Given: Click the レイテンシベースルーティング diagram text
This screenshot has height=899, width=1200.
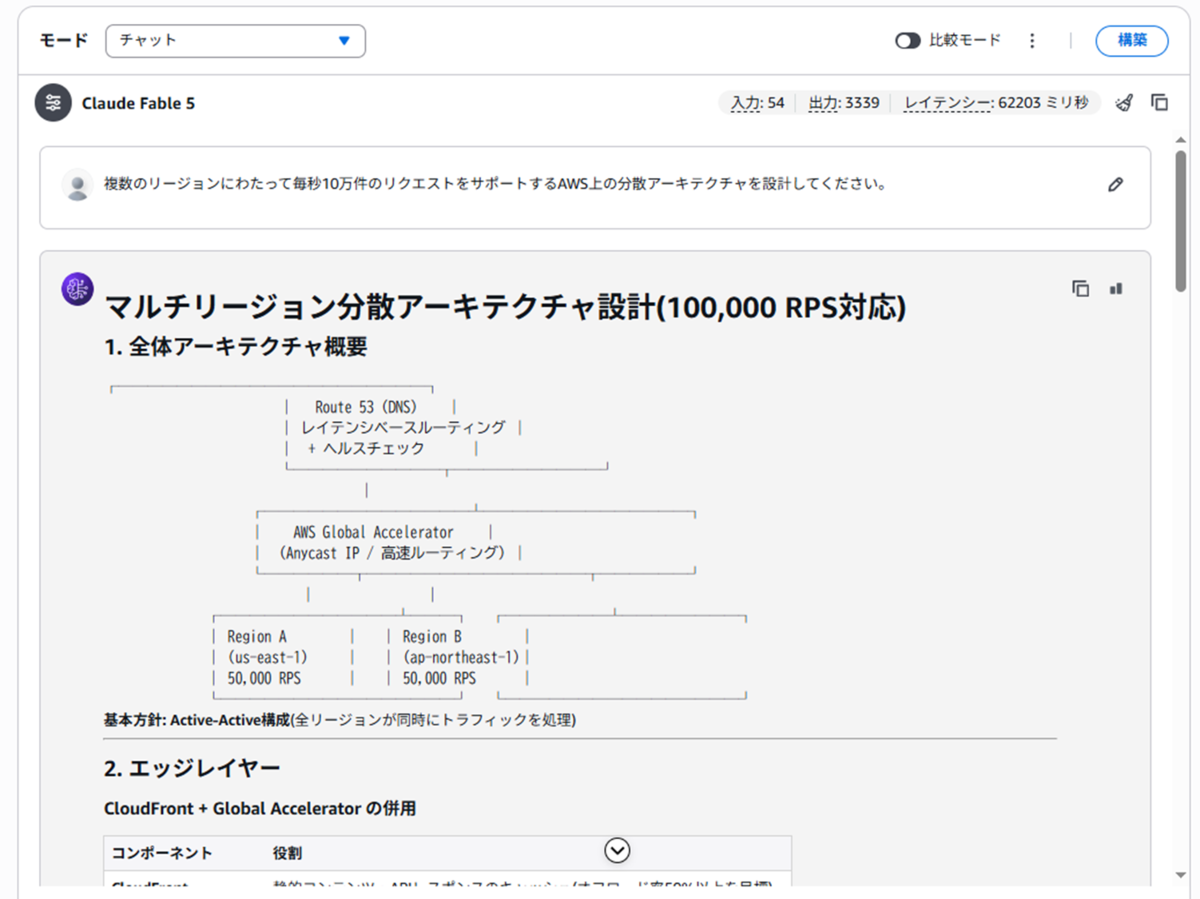Looking at the screenshot, I should pos(403,428).
